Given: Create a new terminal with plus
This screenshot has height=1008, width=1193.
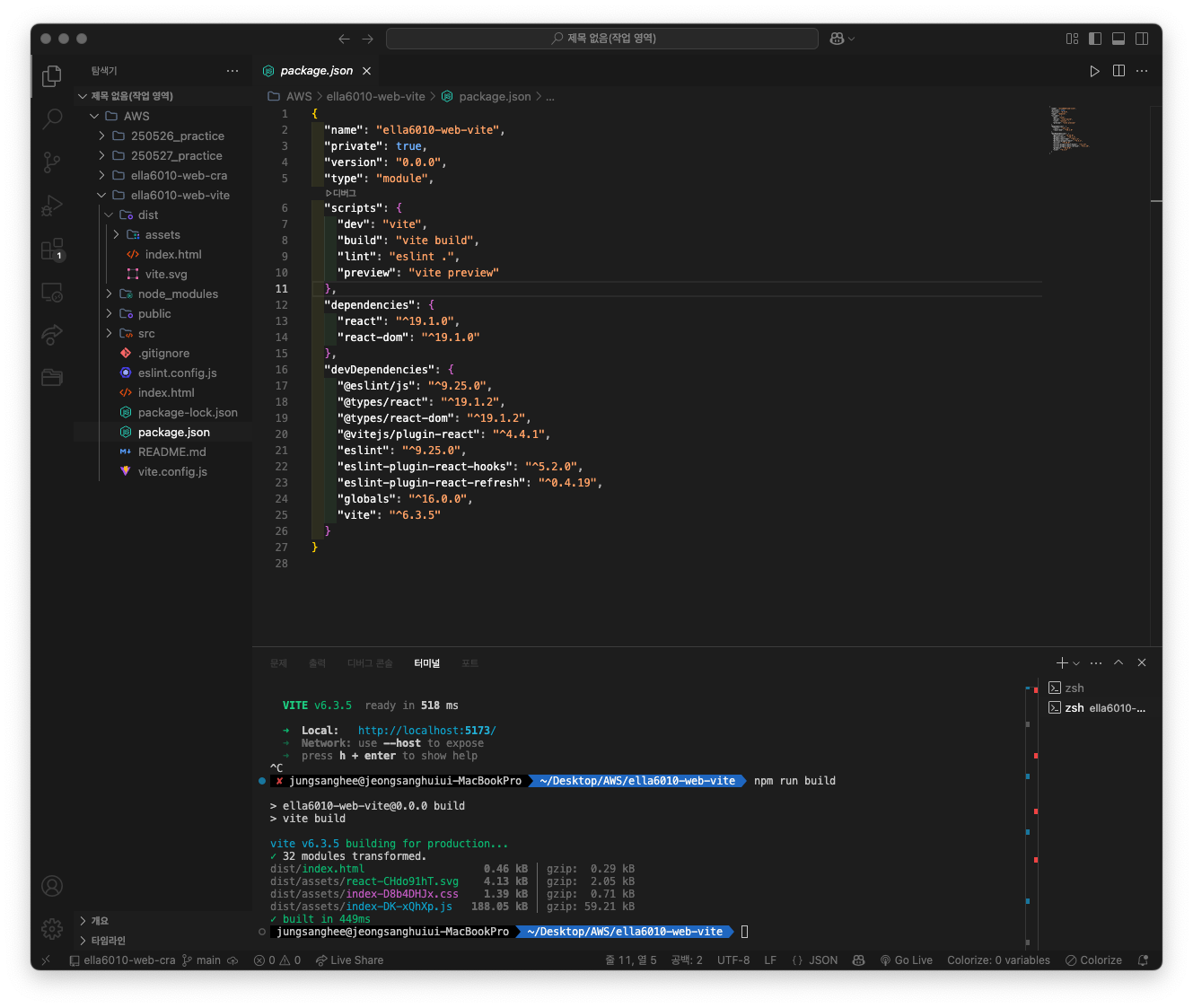Looking at the screenshot, I should tap(1062, 662).
